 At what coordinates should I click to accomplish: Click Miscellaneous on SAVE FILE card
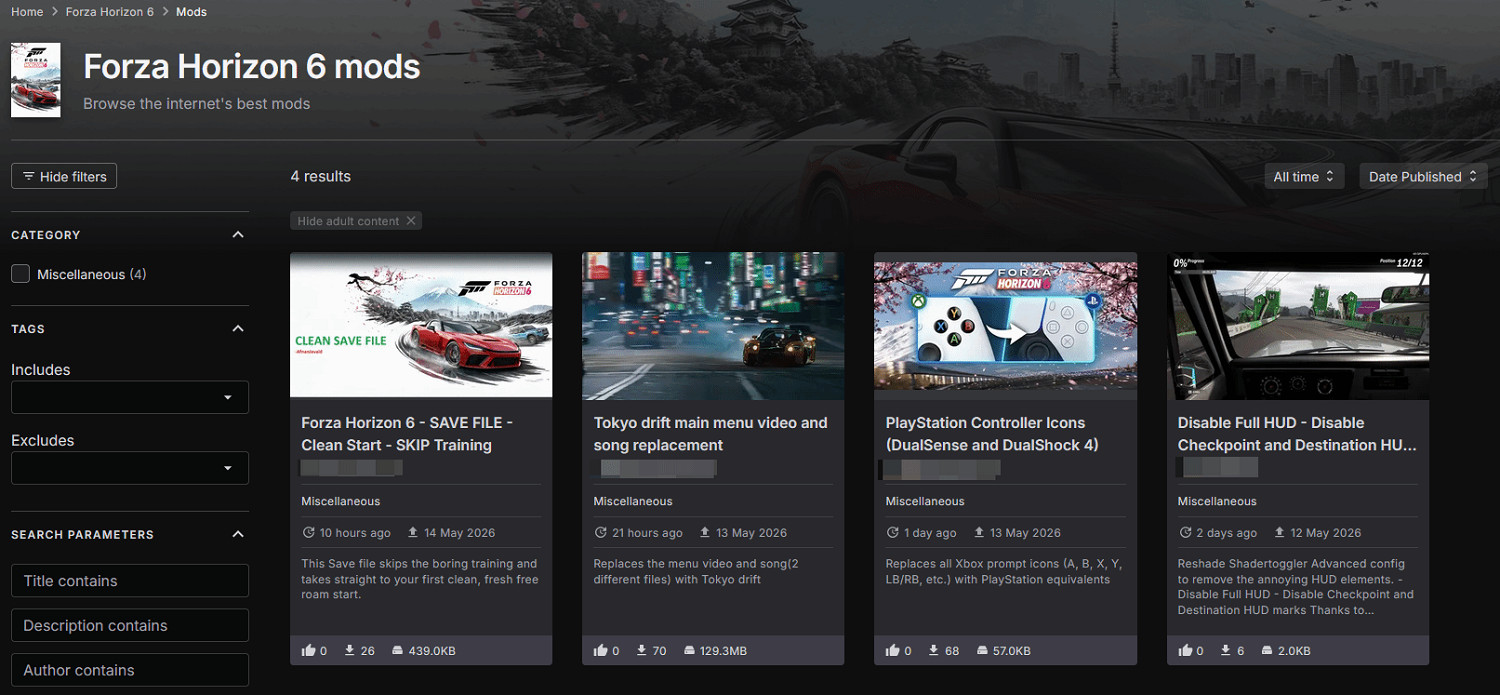click(x=341, y=501)
